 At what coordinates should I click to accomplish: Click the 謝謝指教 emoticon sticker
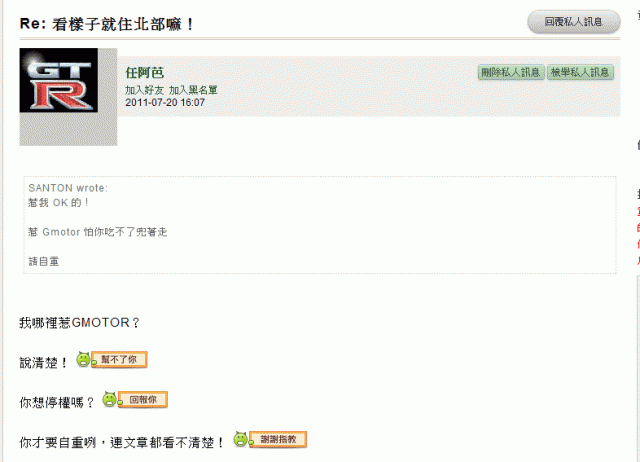click(x=270, y=439)
